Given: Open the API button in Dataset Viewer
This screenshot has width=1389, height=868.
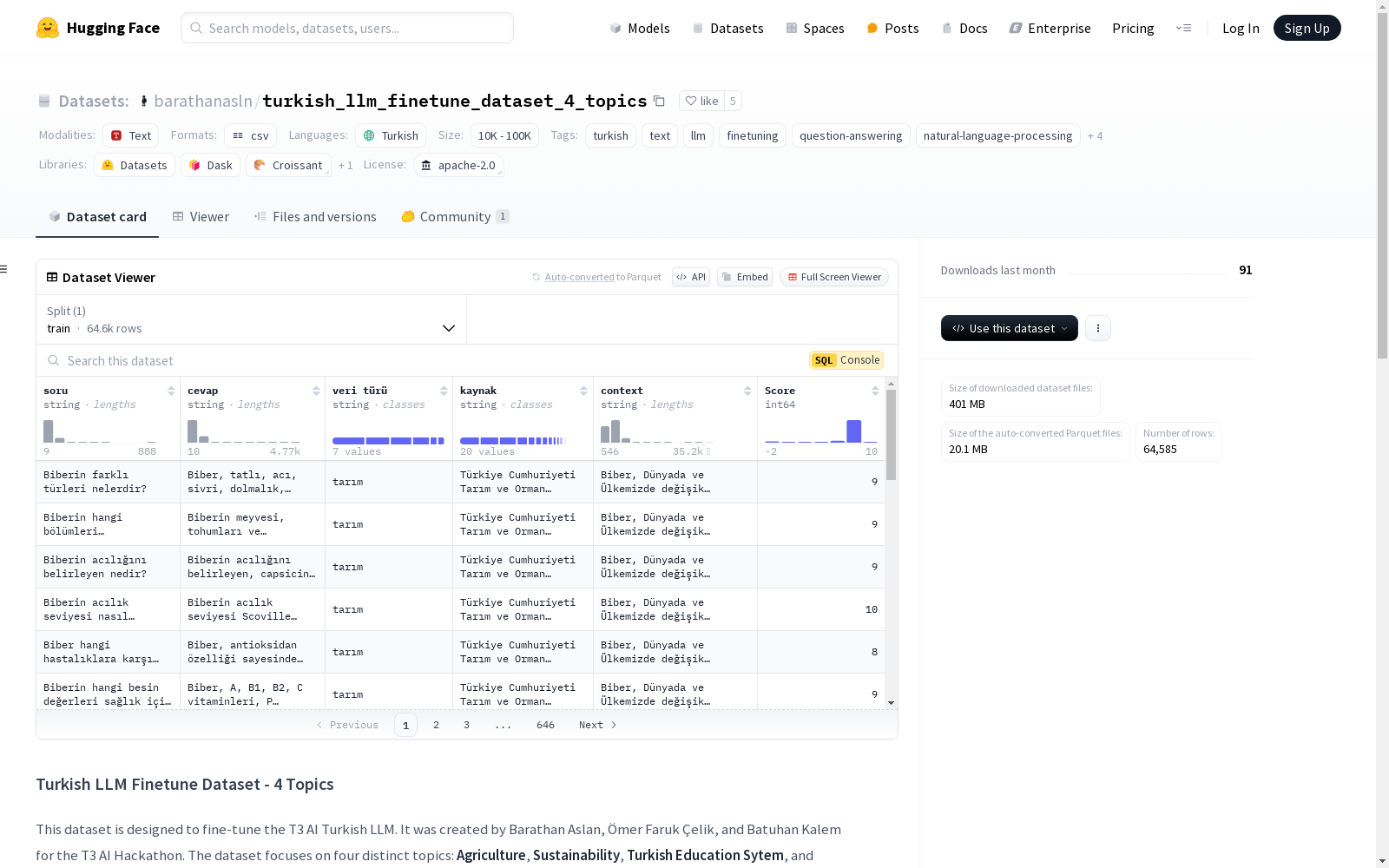Looking at the screenshot, I should [691, 277].
